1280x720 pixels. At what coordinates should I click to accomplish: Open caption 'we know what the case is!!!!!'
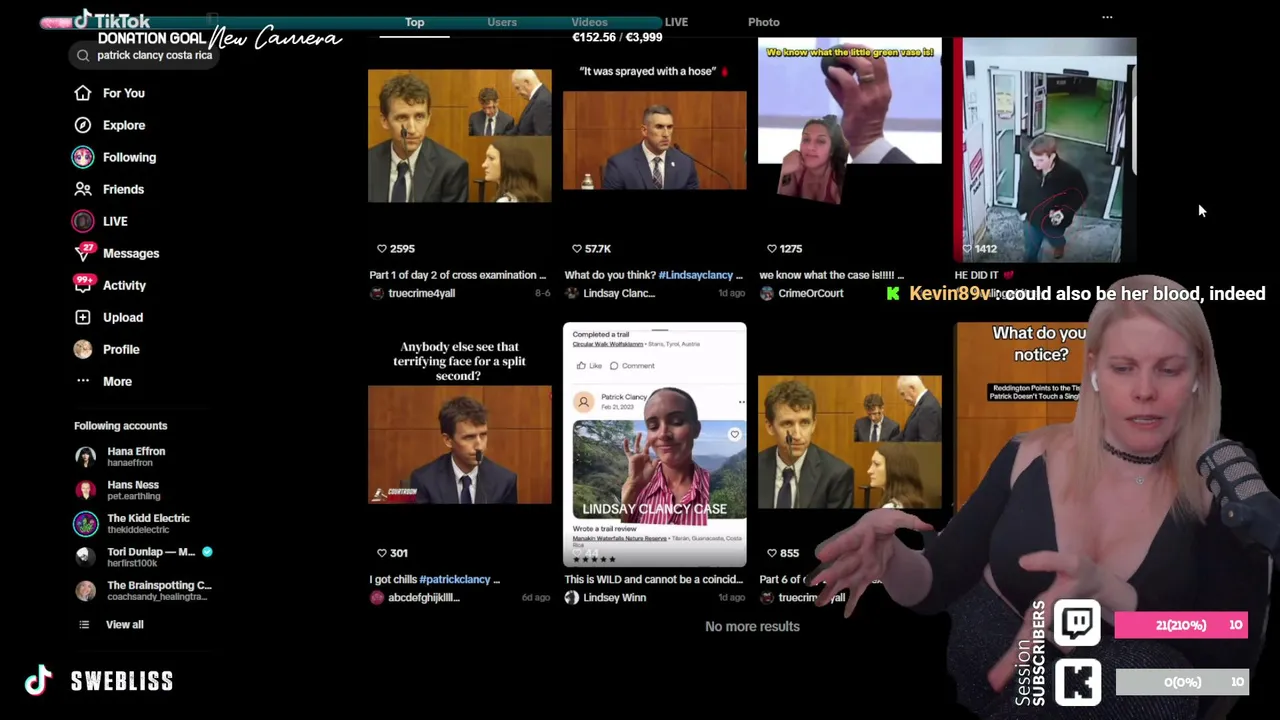(x=832, y=275)
